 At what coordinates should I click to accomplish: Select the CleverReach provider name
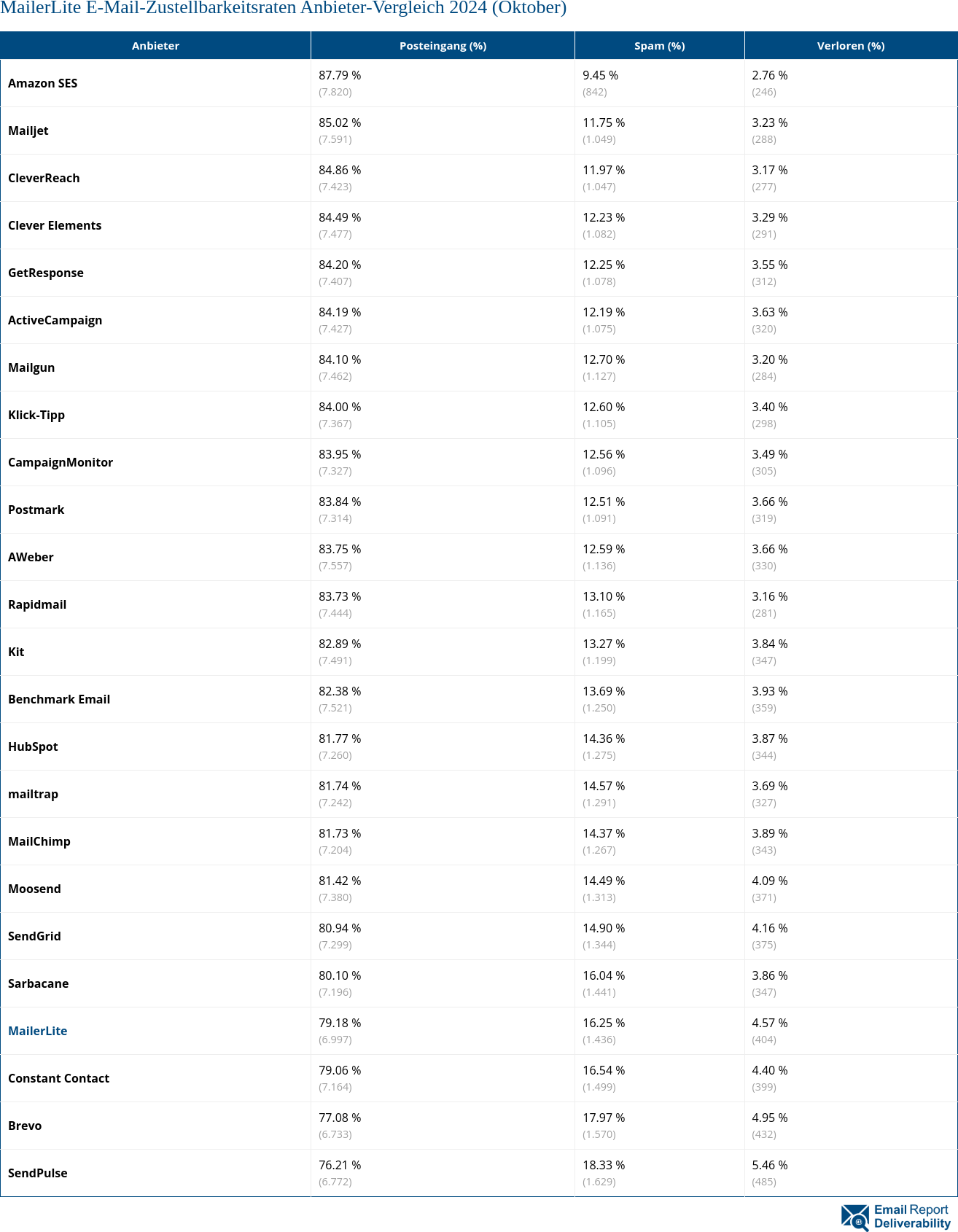coord(44,178)
